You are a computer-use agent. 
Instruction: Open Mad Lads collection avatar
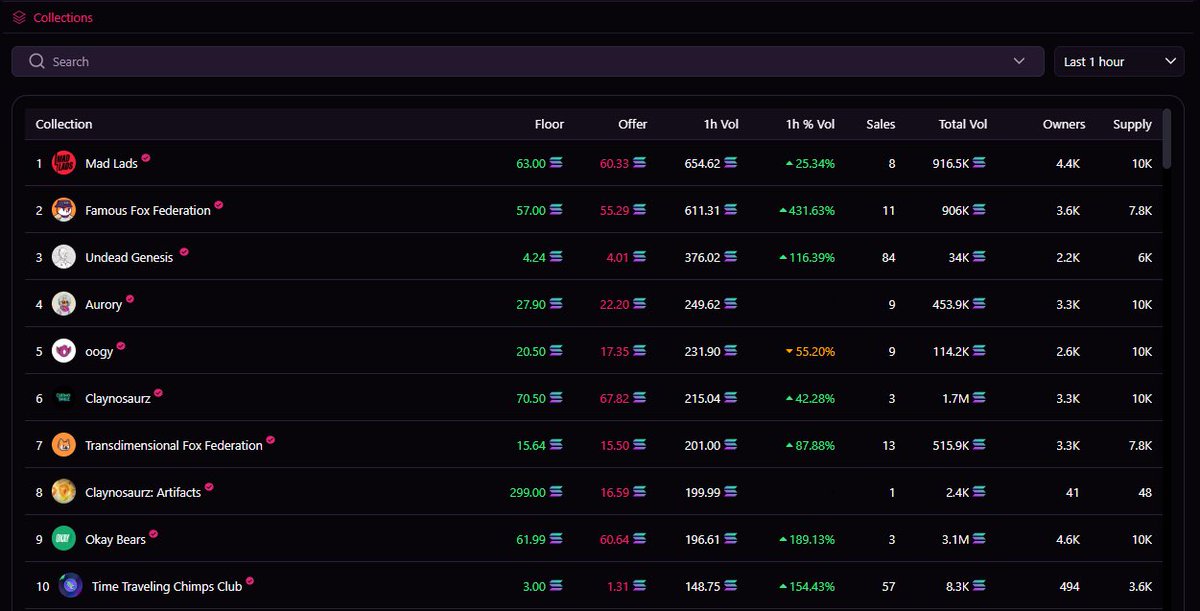click(x=64, y=163)
